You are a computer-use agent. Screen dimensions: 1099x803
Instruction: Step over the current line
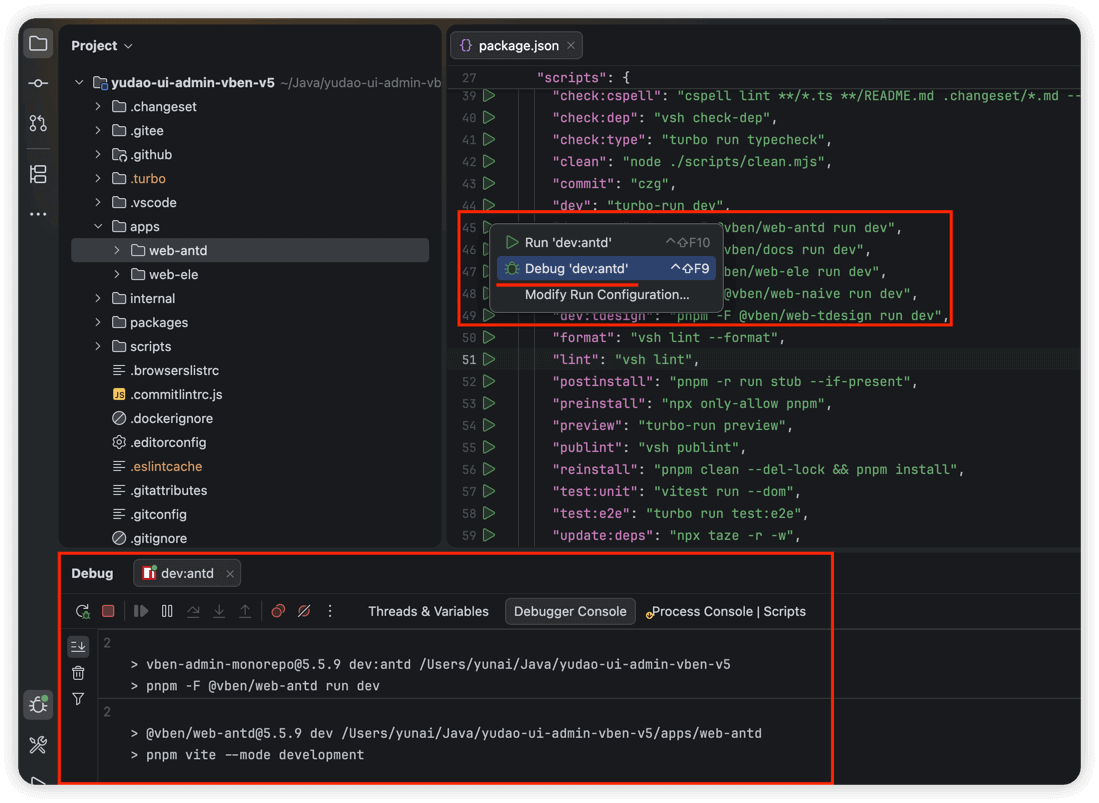click(193, 611)
